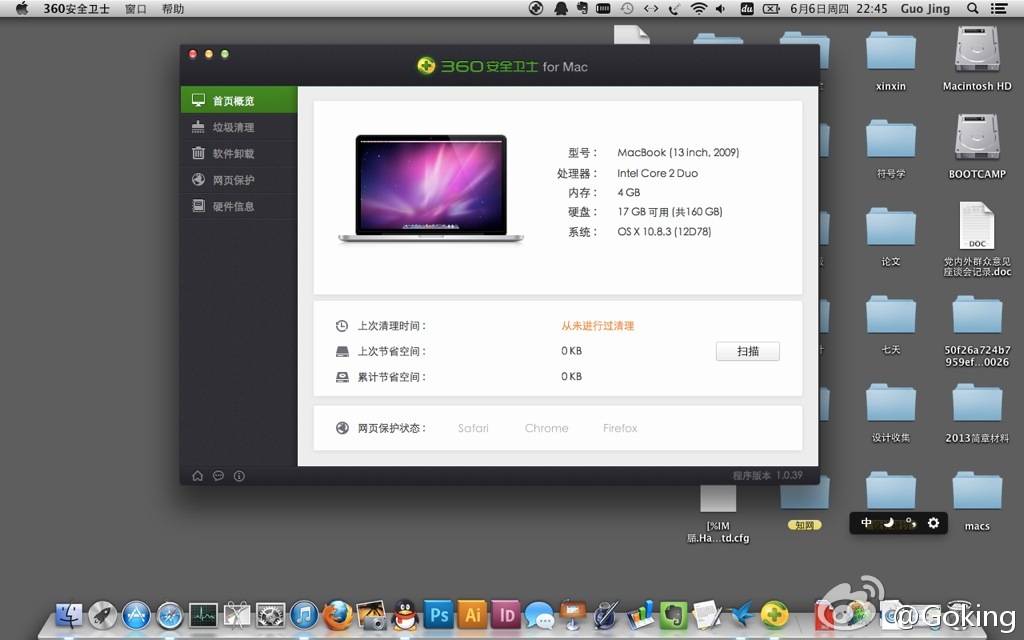Launch InDesign from the Dock
Viewport: 1024px width, 640px height.
(x=506, y=615)
